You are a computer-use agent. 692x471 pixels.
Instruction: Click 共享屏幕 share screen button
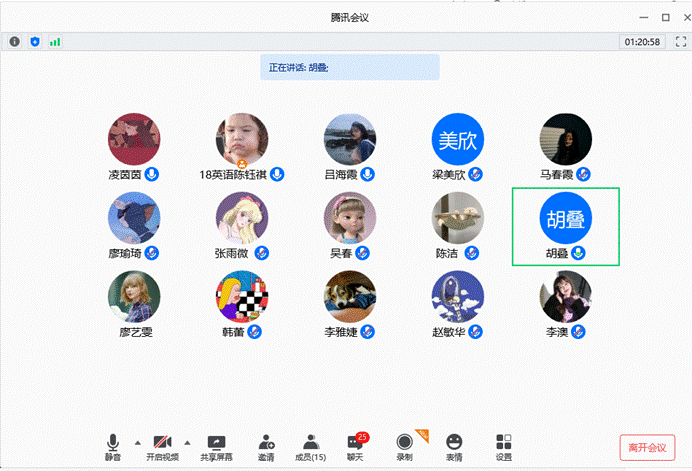pyautogui.click(x=216, y=446)
